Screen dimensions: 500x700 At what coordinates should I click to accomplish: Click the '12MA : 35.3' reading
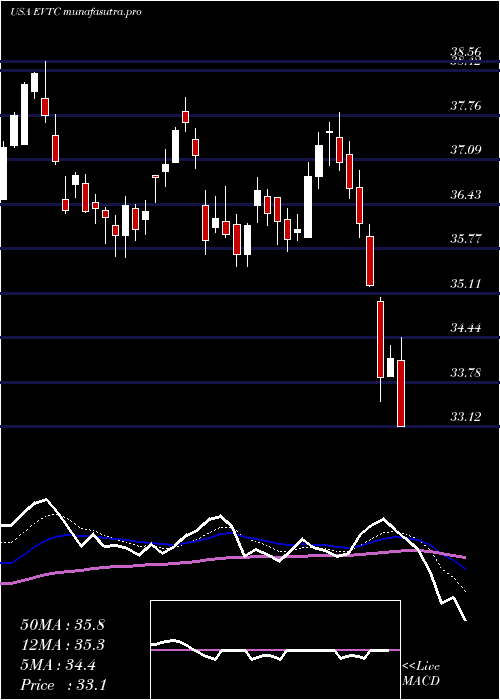62,645
